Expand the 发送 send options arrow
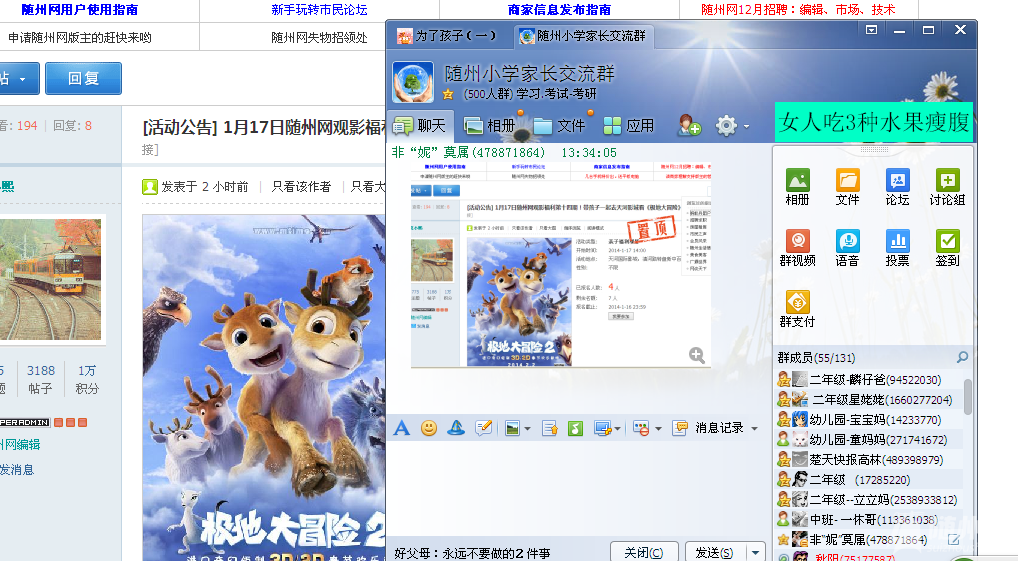The width and height of the screenshot is (1018, 561). pyautogui.click(x=756, y=553)
